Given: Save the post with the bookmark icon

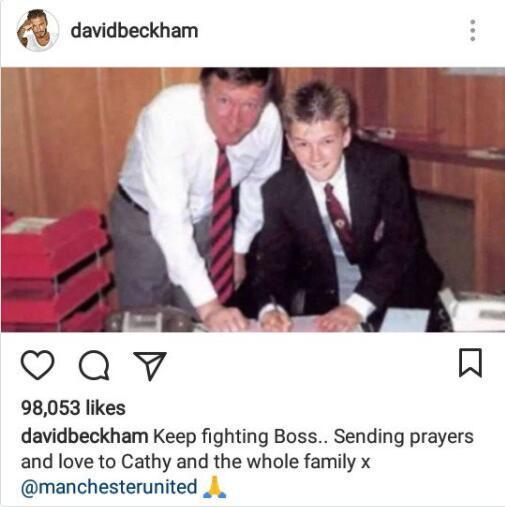Looking at the screenshot, I should [470, 363].
